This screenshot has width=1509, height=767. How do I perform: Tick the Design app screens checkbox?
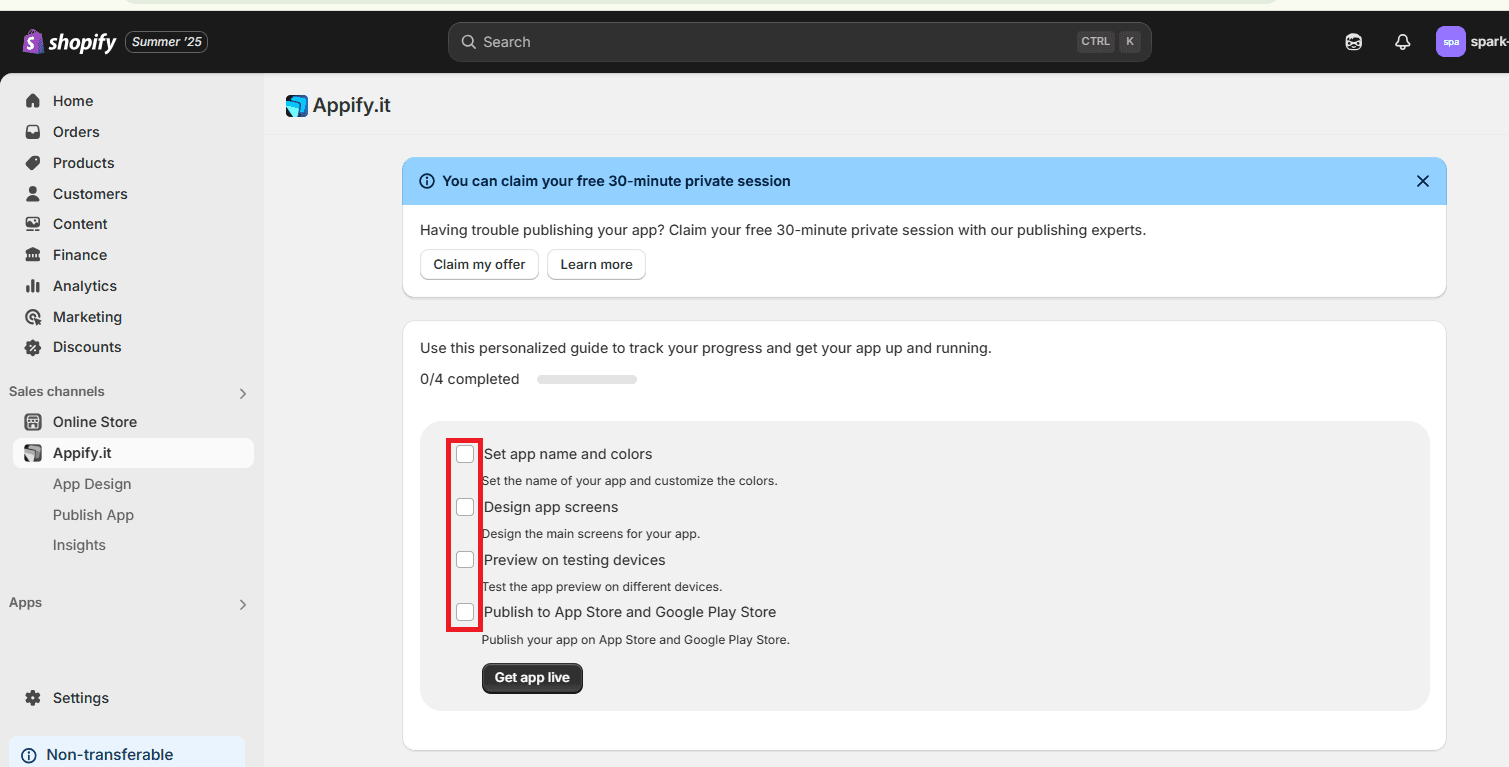[x=465, y=507]
